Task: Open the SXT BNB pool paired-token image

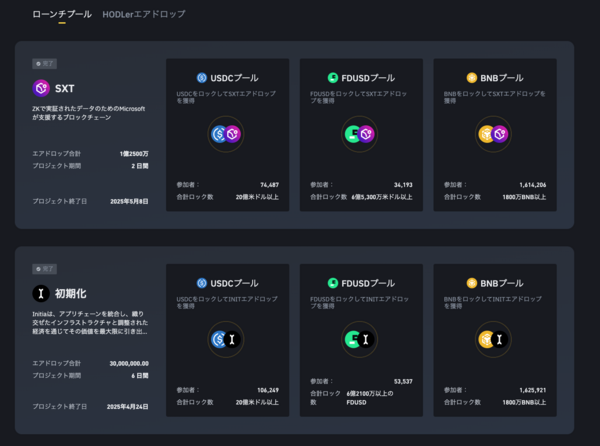Action: click(x=494, y=134)
